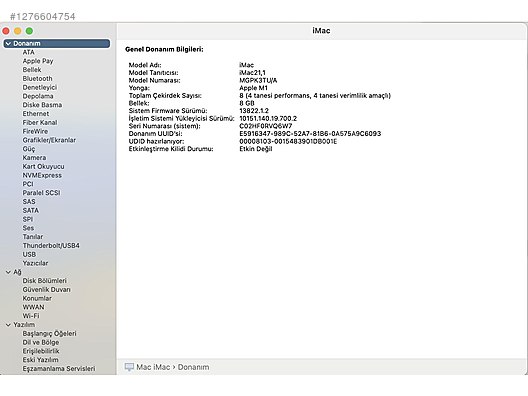The height and width of the screenshot is (396, 528).
Task: Click the 8 GB memory value
Action: pos(247,103)
